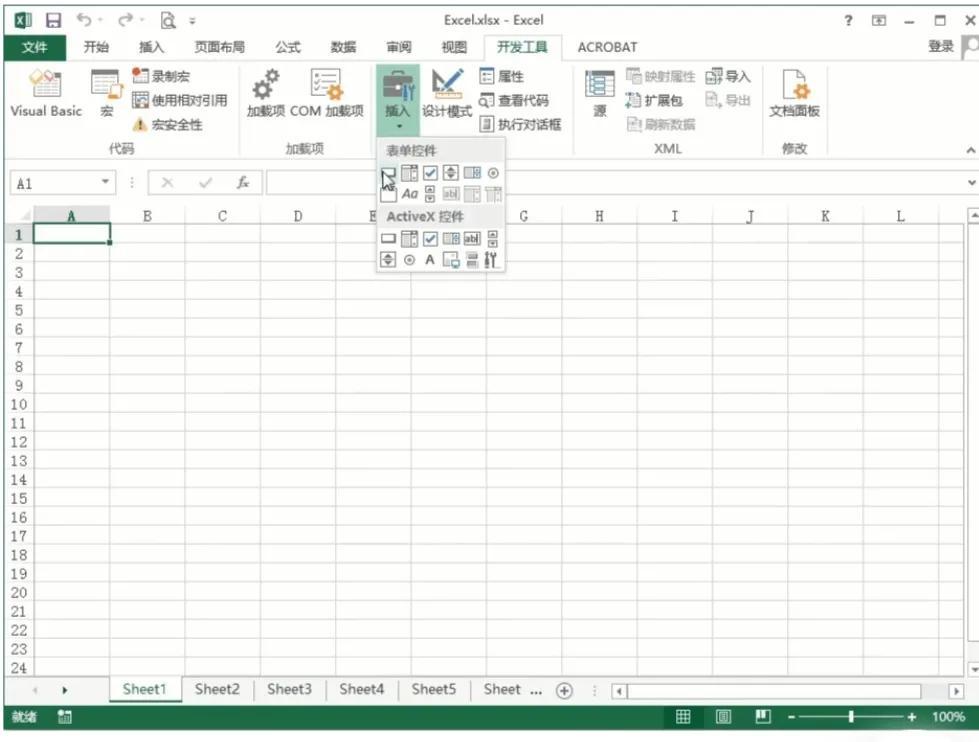979x742 pixels.
Task: Select the form control Option Button icon
Action: point(493,172)
